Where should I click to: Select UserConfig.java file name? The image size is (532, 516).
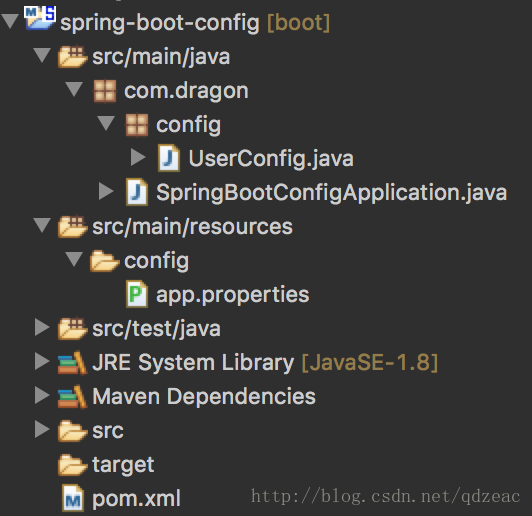(271, 159)
